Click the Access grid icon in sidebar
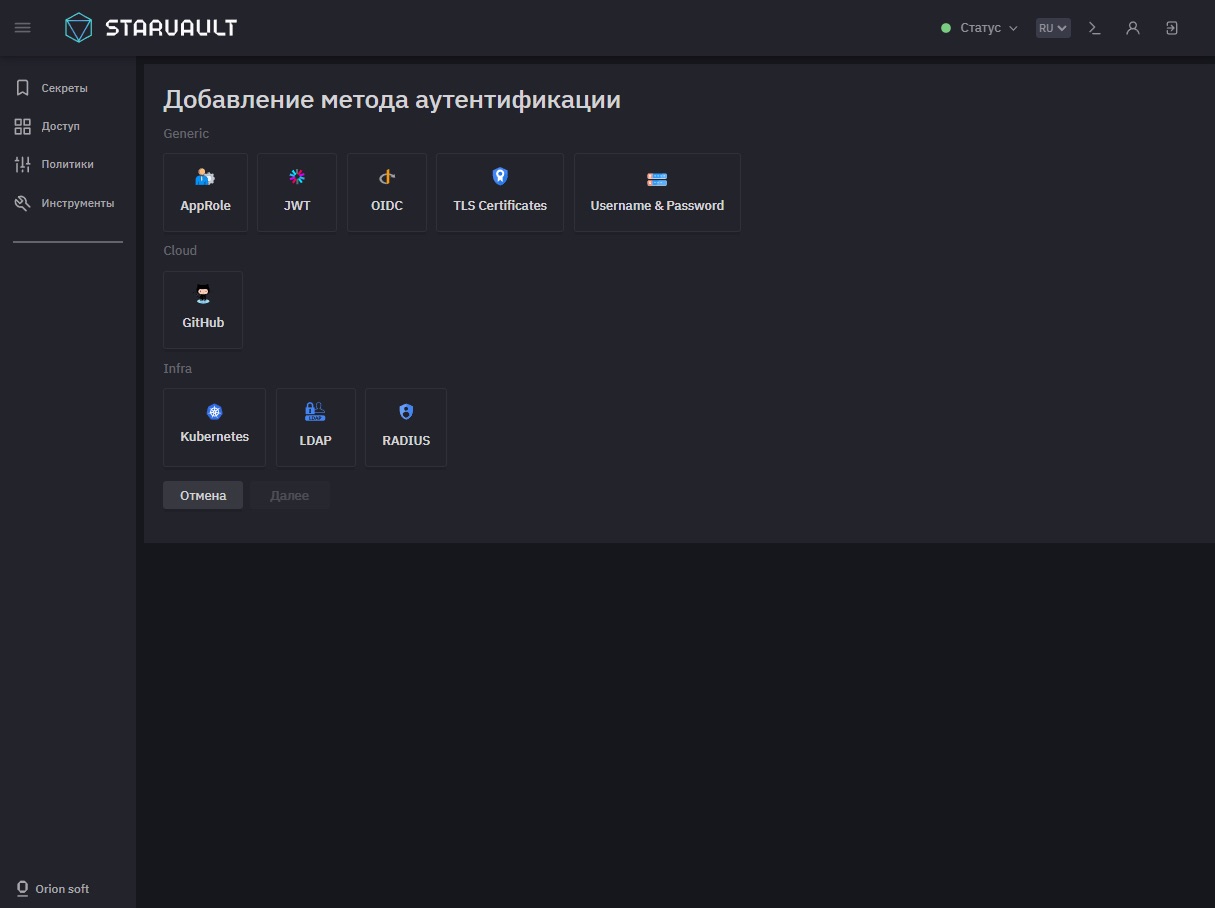This screenshot has height=908, width=1215. 22,126
